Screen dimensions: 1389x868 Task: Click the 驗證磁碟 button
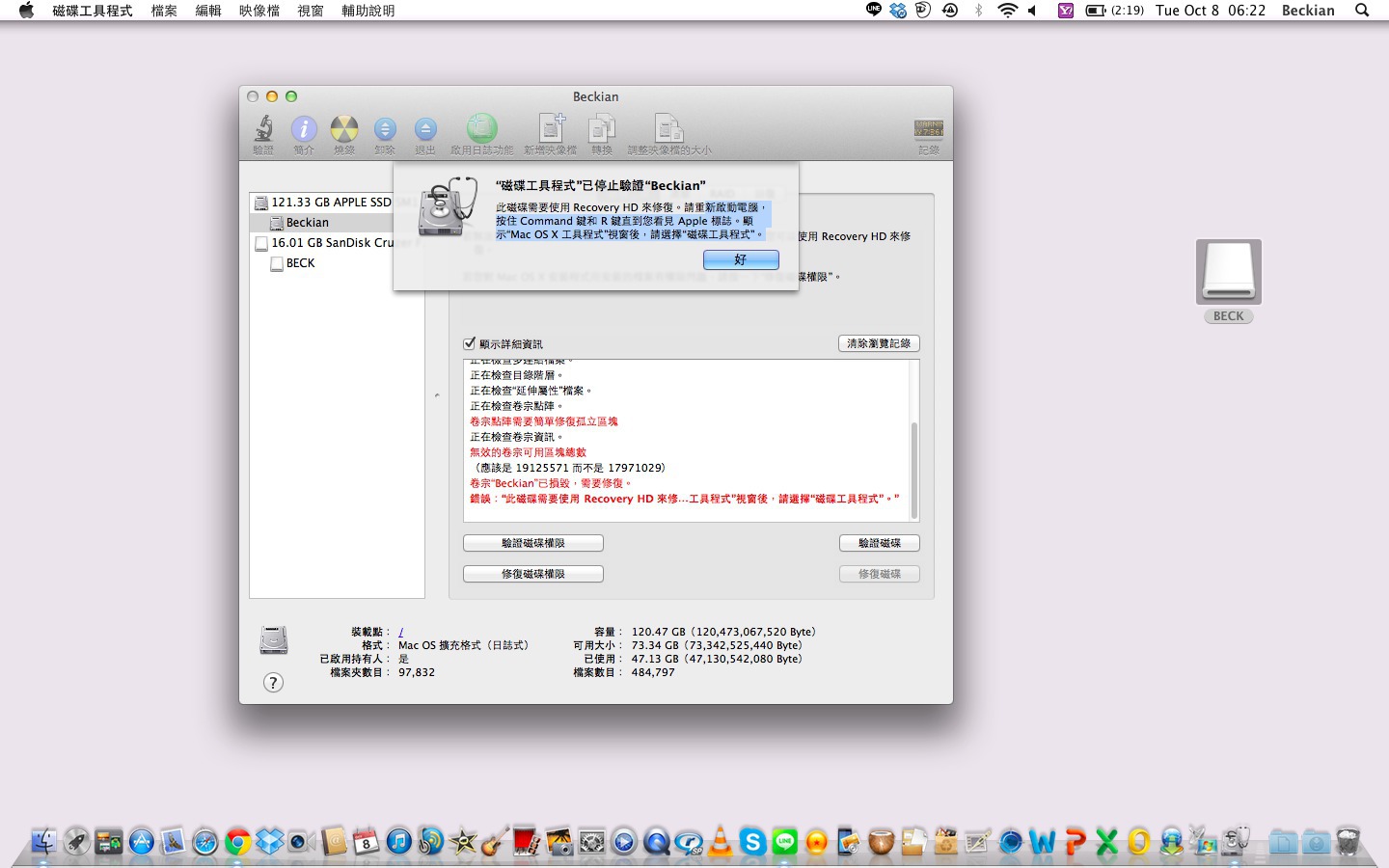pos(880,543)
